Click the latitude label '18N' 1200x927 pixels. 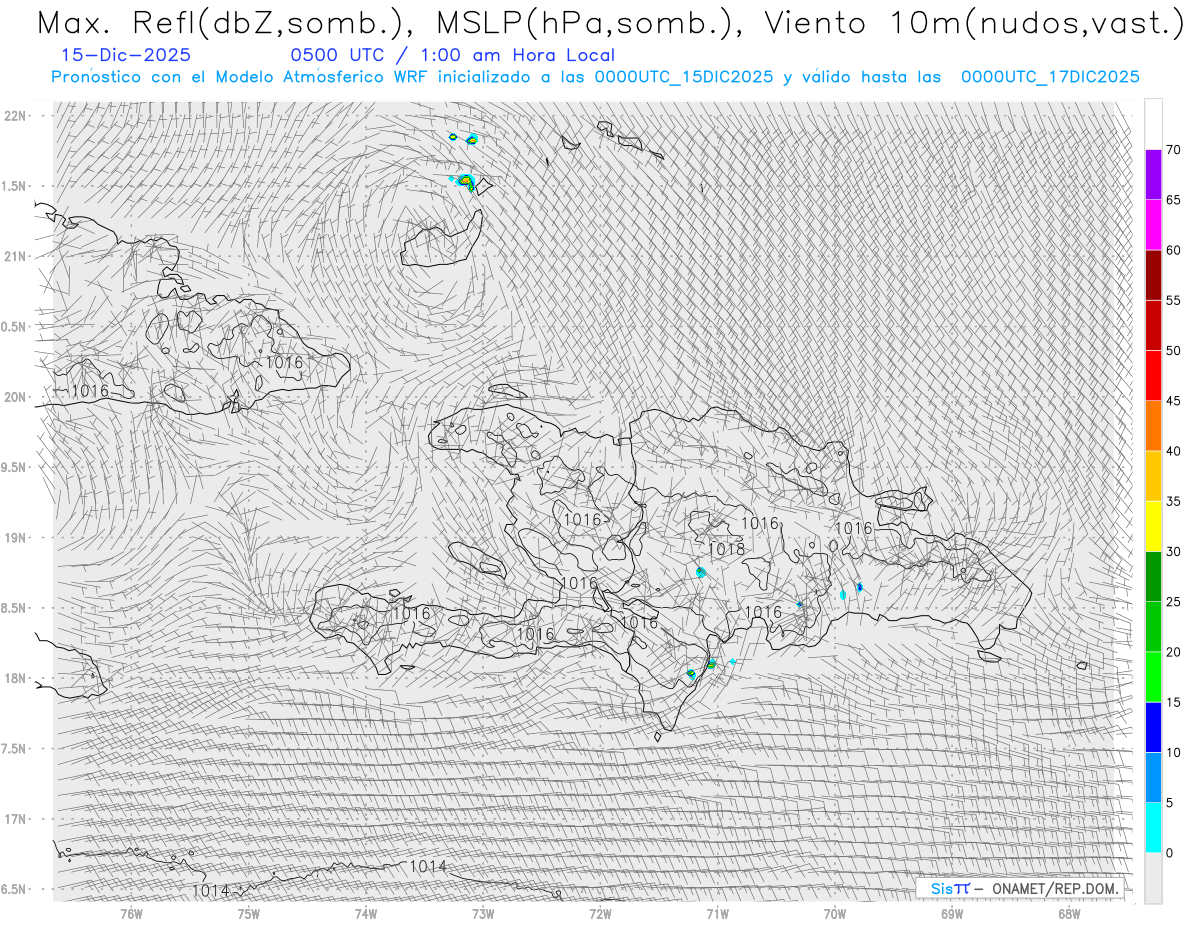tap(15, 678)
